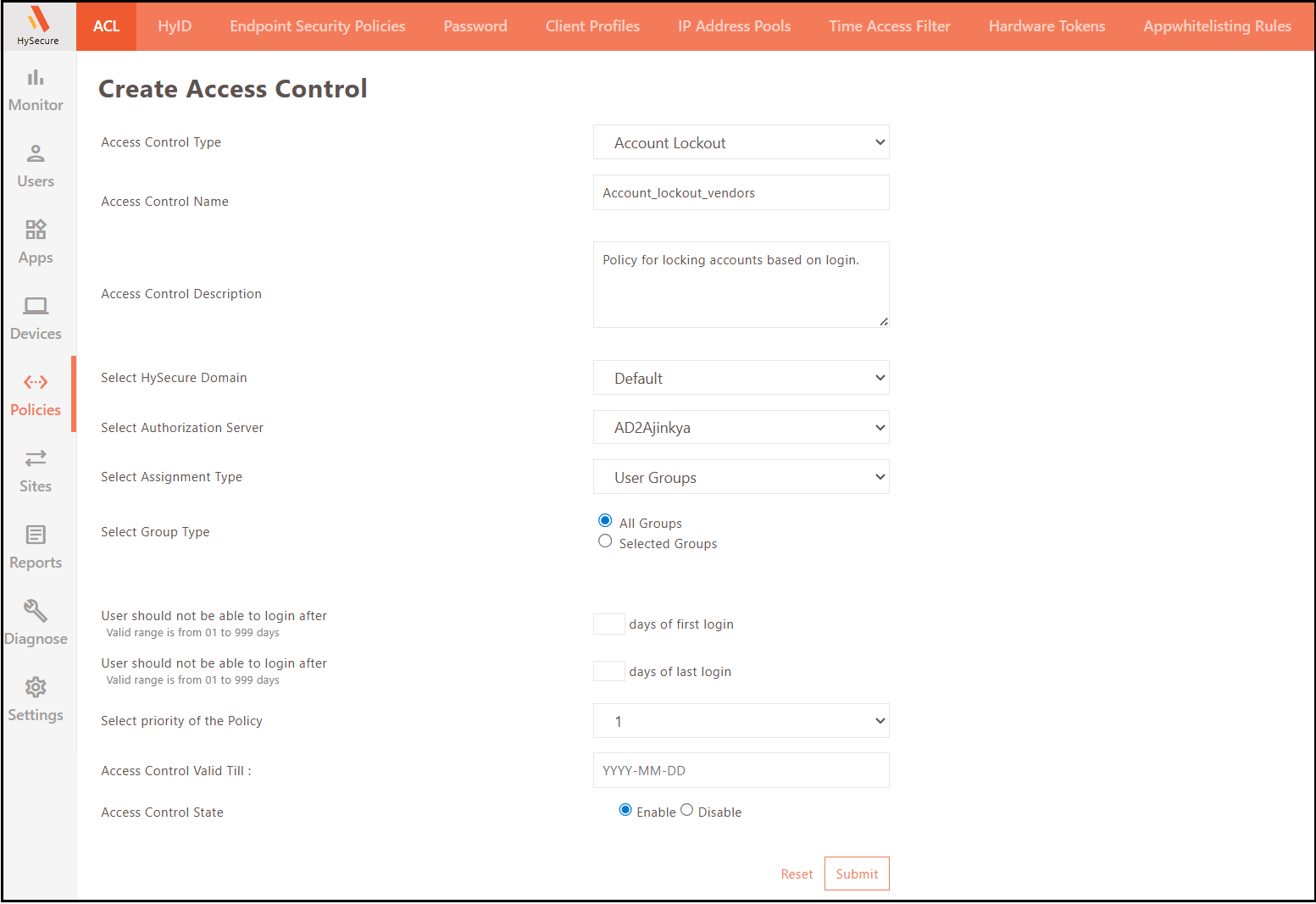
Task: Set Access Control State to Disable
Action: [x=687, y=810]
